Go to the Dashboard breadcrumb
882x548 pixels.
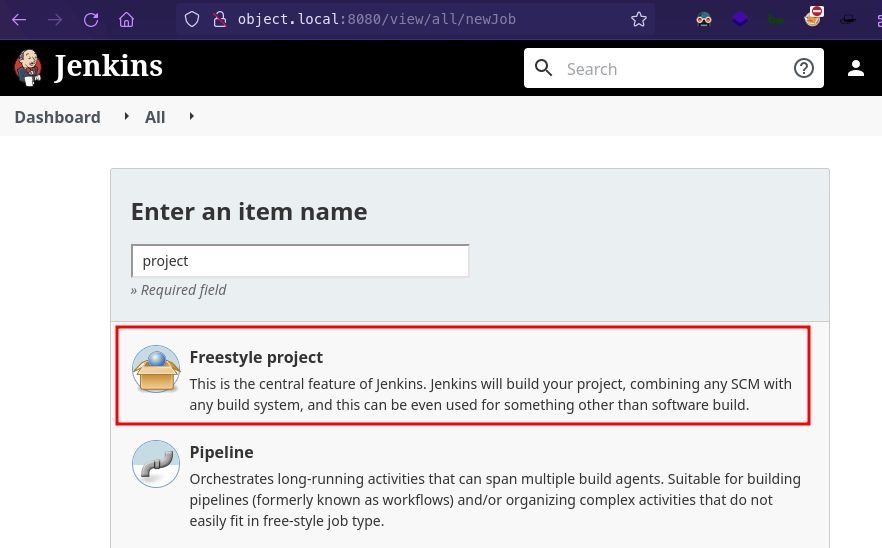[57, 117]
